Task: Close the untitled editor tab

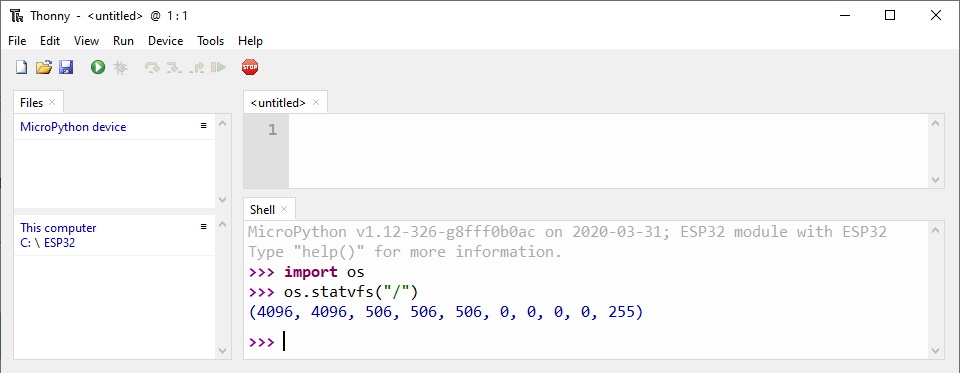Action: 316,102
